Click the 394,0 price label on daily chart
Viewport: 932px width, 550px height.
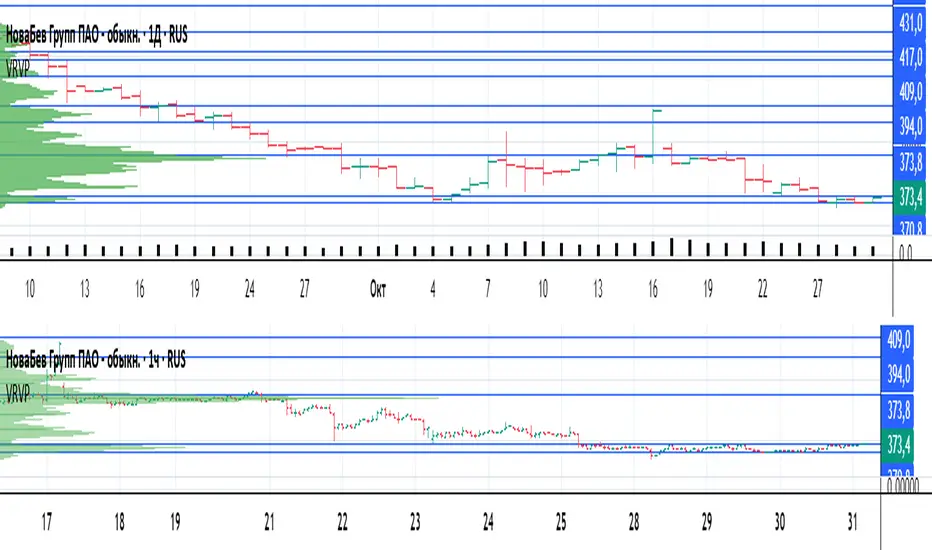(x=911, y=126)
